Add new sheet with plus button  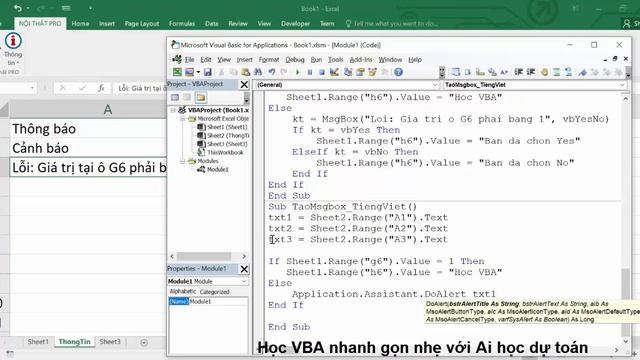[x=144, y=342]
